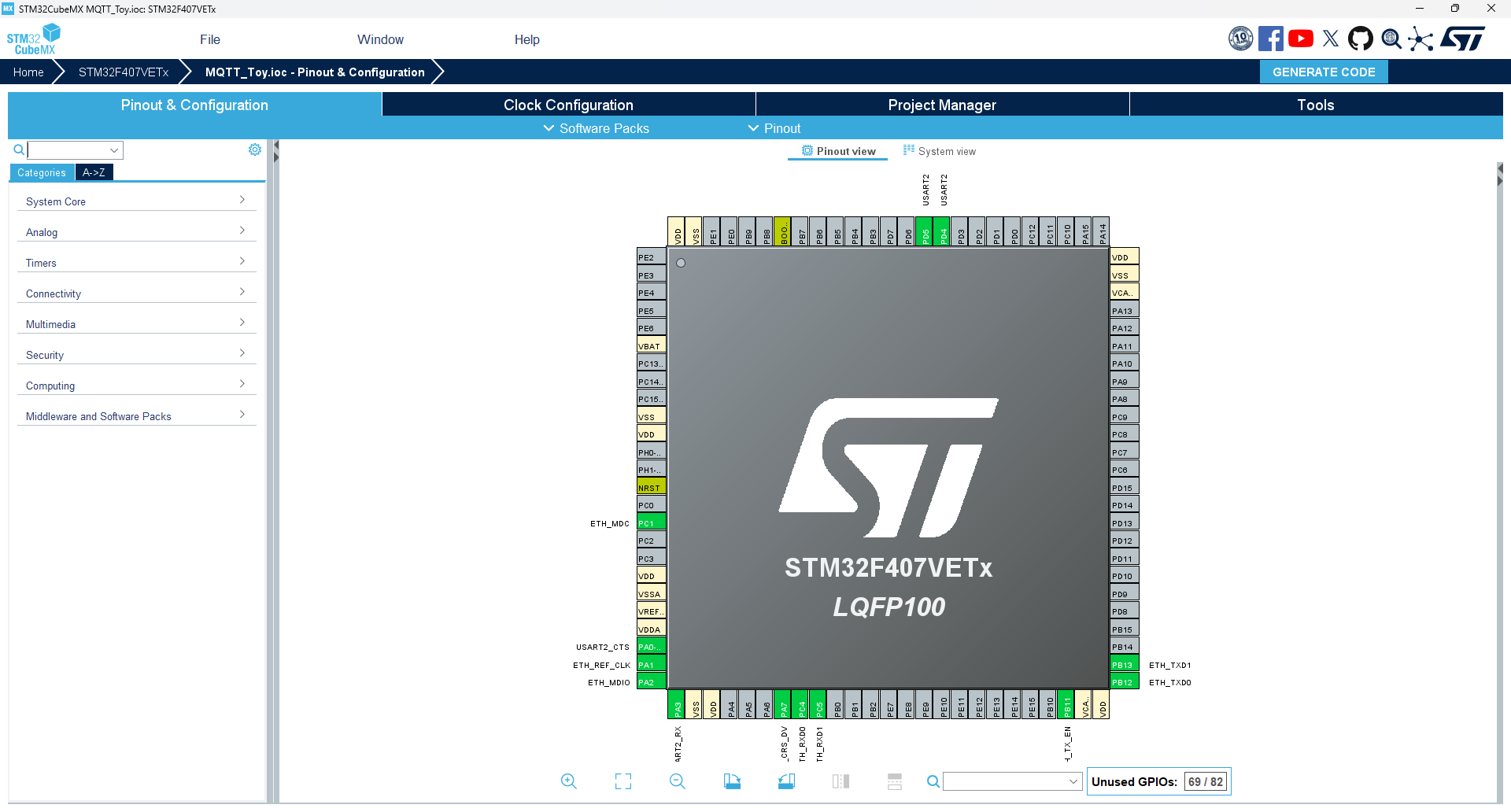Expand the Computing category

click(136, 386)
